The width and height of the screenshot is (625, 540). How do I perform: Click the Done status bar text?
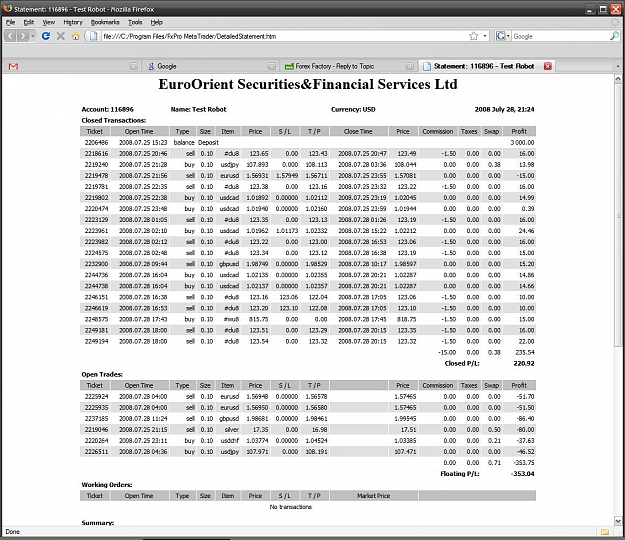(12, 532)
